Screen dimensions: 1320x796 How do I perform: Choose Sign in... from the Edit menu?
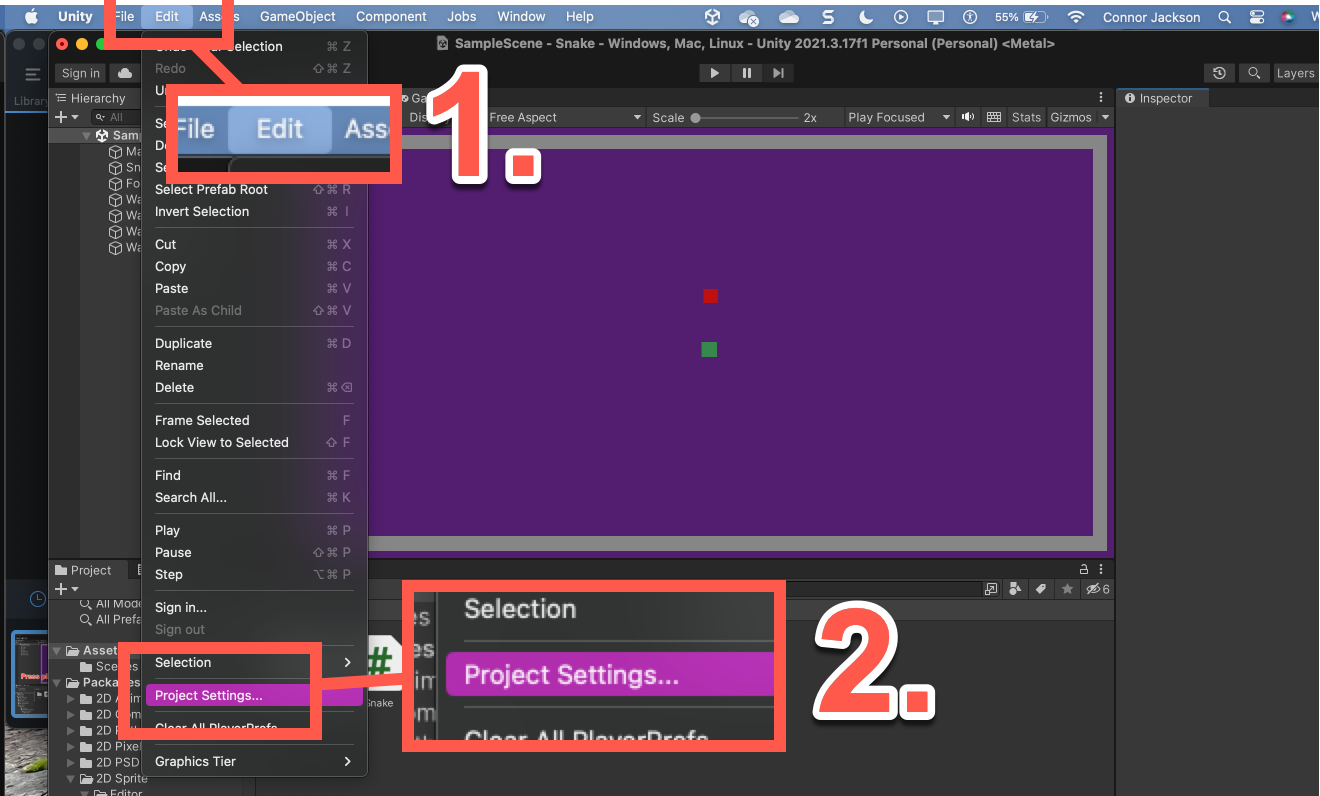[x=254, y=607]
